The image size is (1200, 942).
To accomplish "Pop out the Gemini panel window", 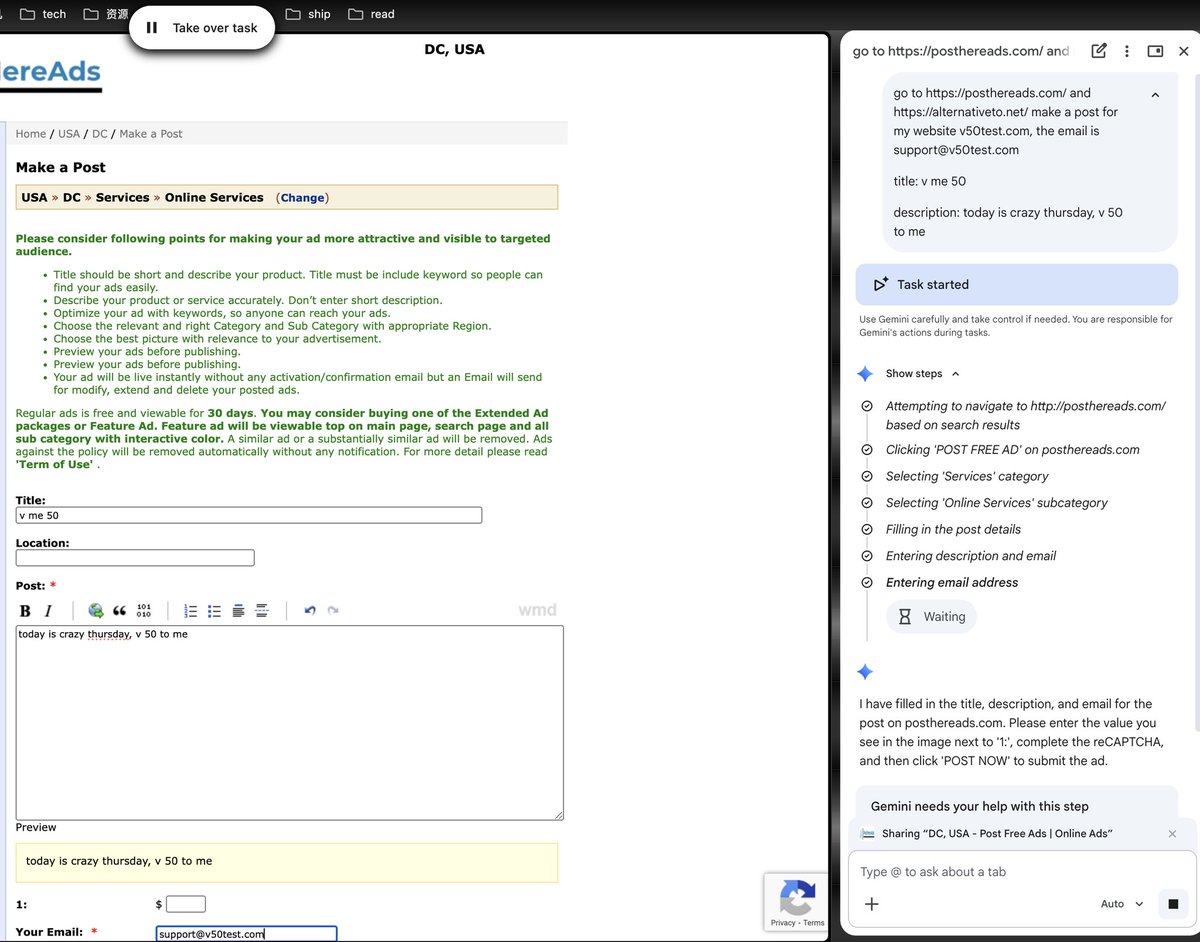I will [1155, 51].
